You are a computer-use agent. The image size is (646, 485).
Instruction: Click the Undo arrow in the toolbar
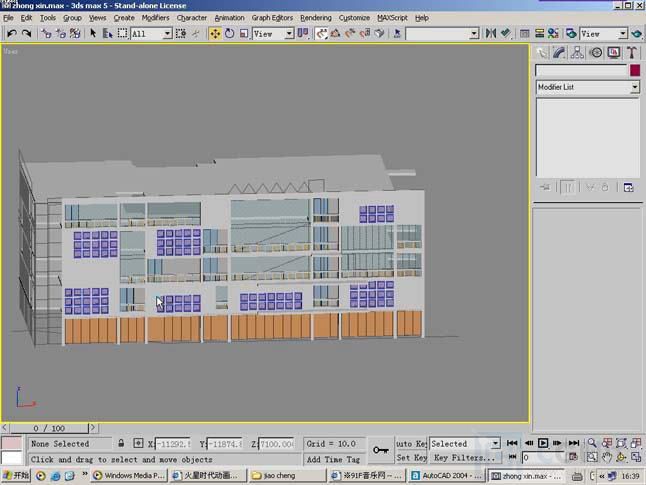(12, 33)
